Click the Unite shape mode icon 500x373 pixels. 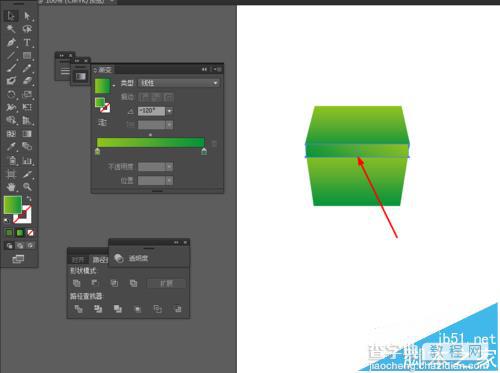77,283
